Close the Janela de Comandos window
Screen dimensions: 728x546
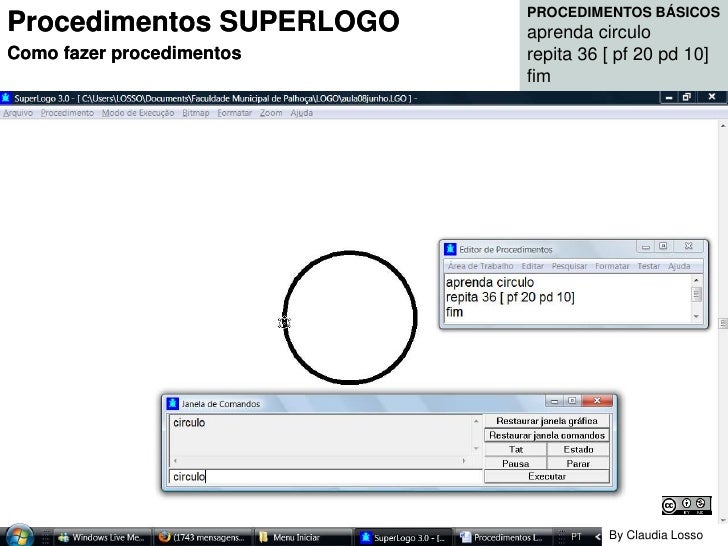pos(597,400)
